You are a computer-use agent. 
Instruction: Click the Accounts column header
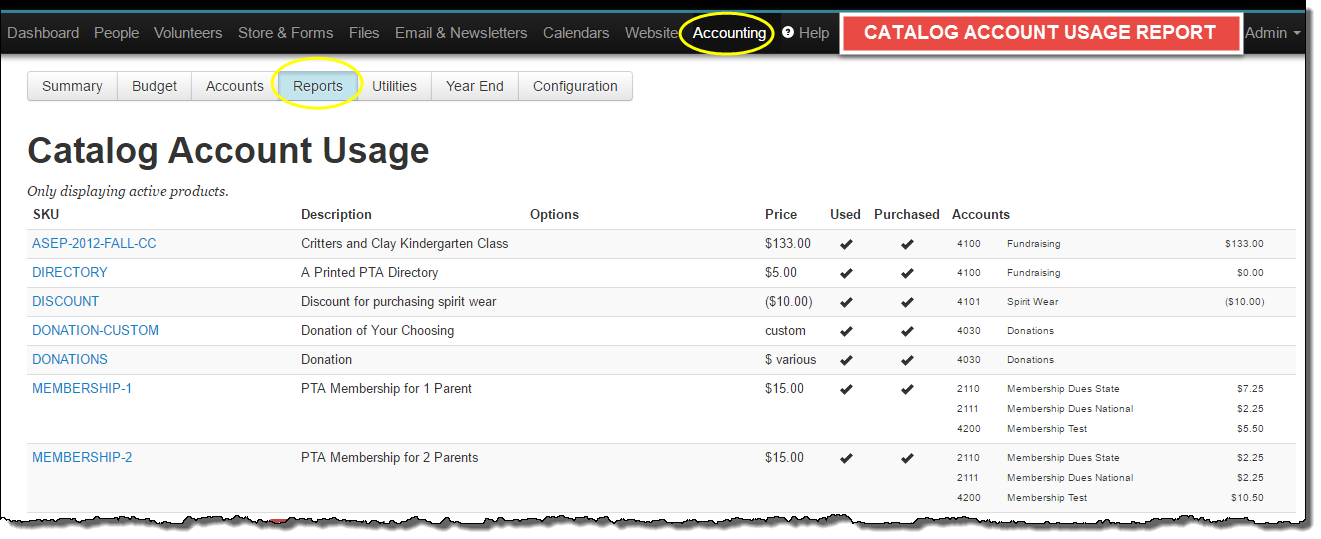[x=981, y=214]
